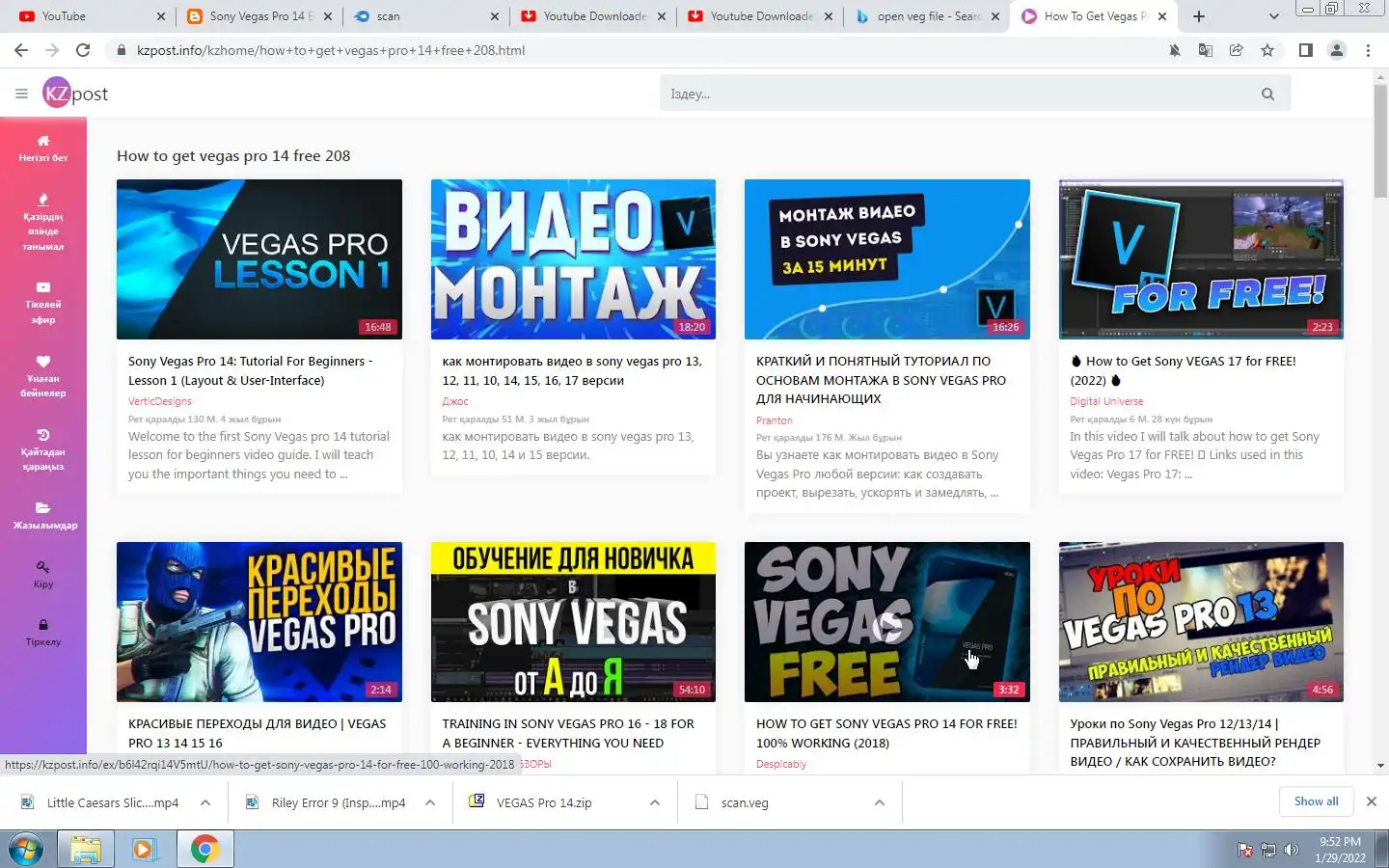1389x868 pixels.
Task: Close the downloads bar
Action: 1372,801
